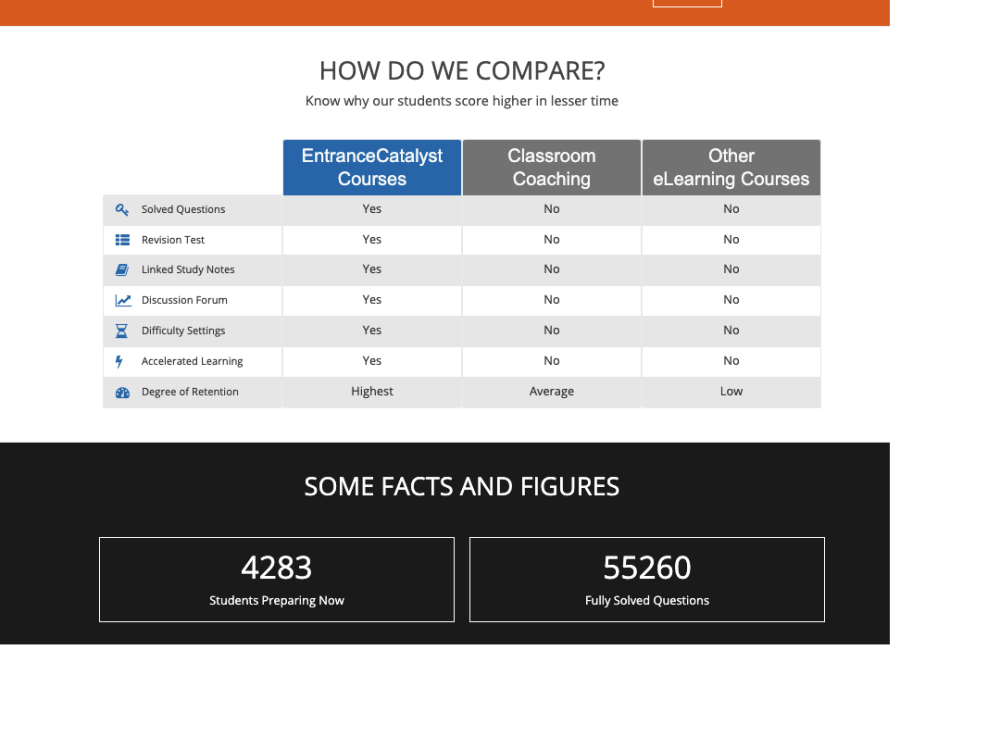The height and width of the screenshot is (750, 1000).
Task: Click the SOME FACTS AND FIGURES heading
Action: pyautogui.click(x=462, y=487)
